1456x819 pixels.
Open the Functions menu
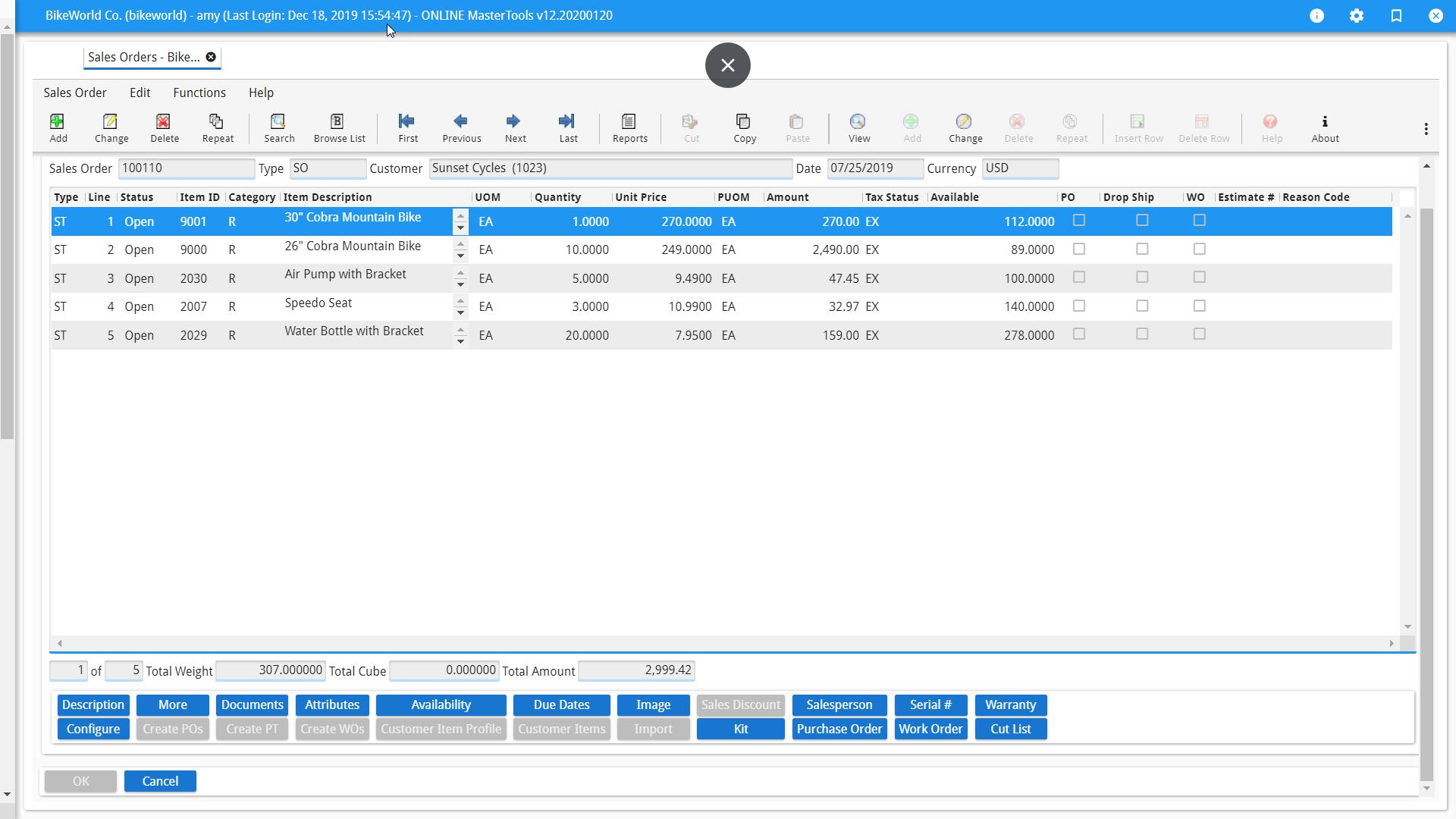[199, 93]
